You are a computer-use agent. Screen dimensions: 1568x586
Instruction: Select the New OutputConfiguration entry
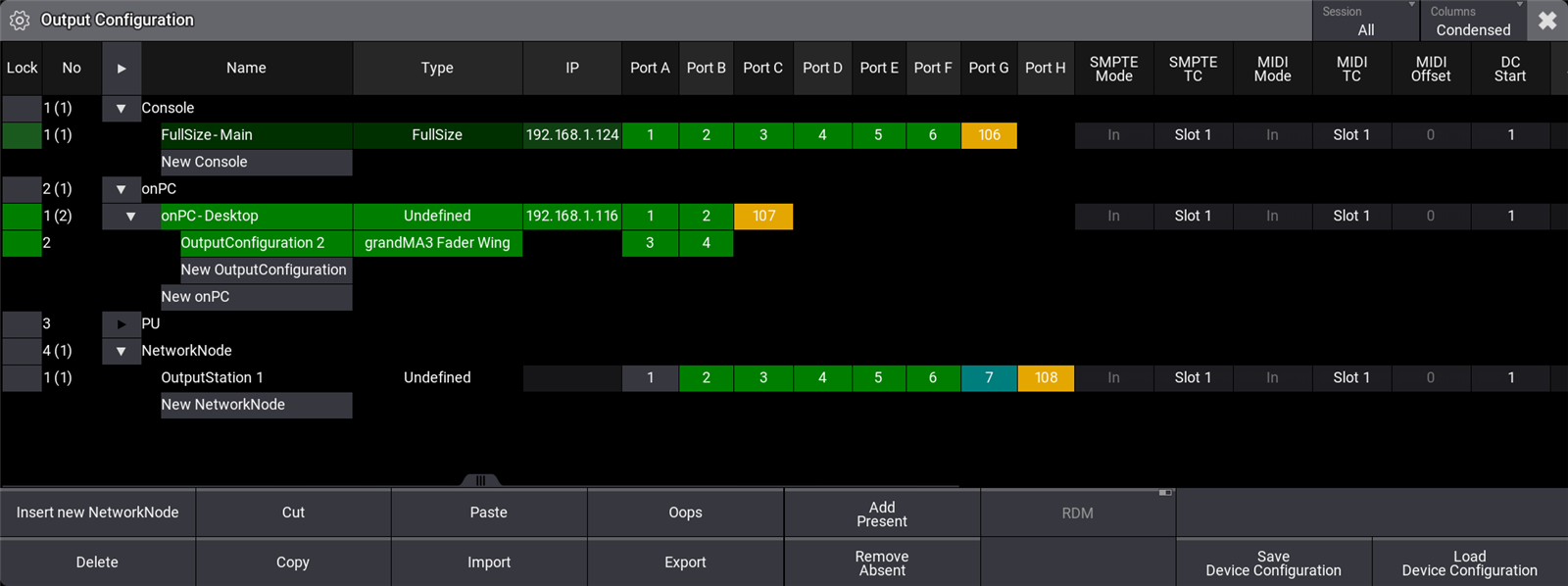(266, 270)
